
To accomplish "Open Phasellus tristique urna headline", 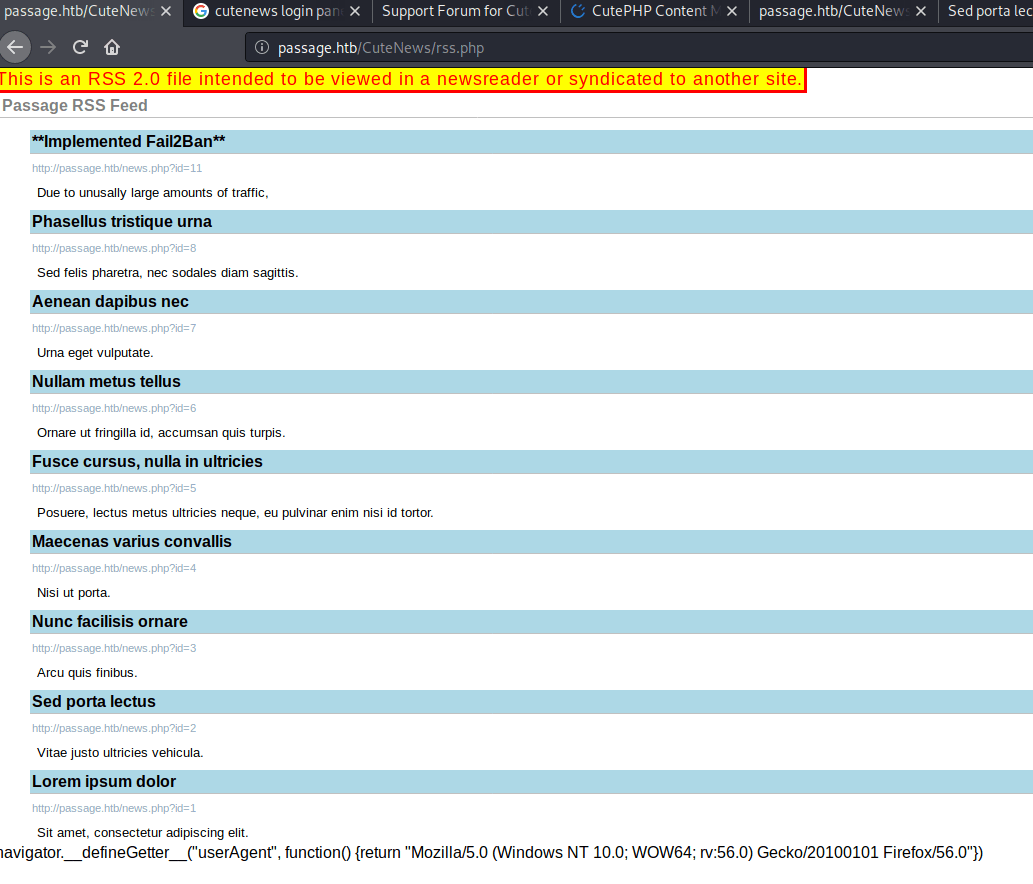I will tap(122, 221).
